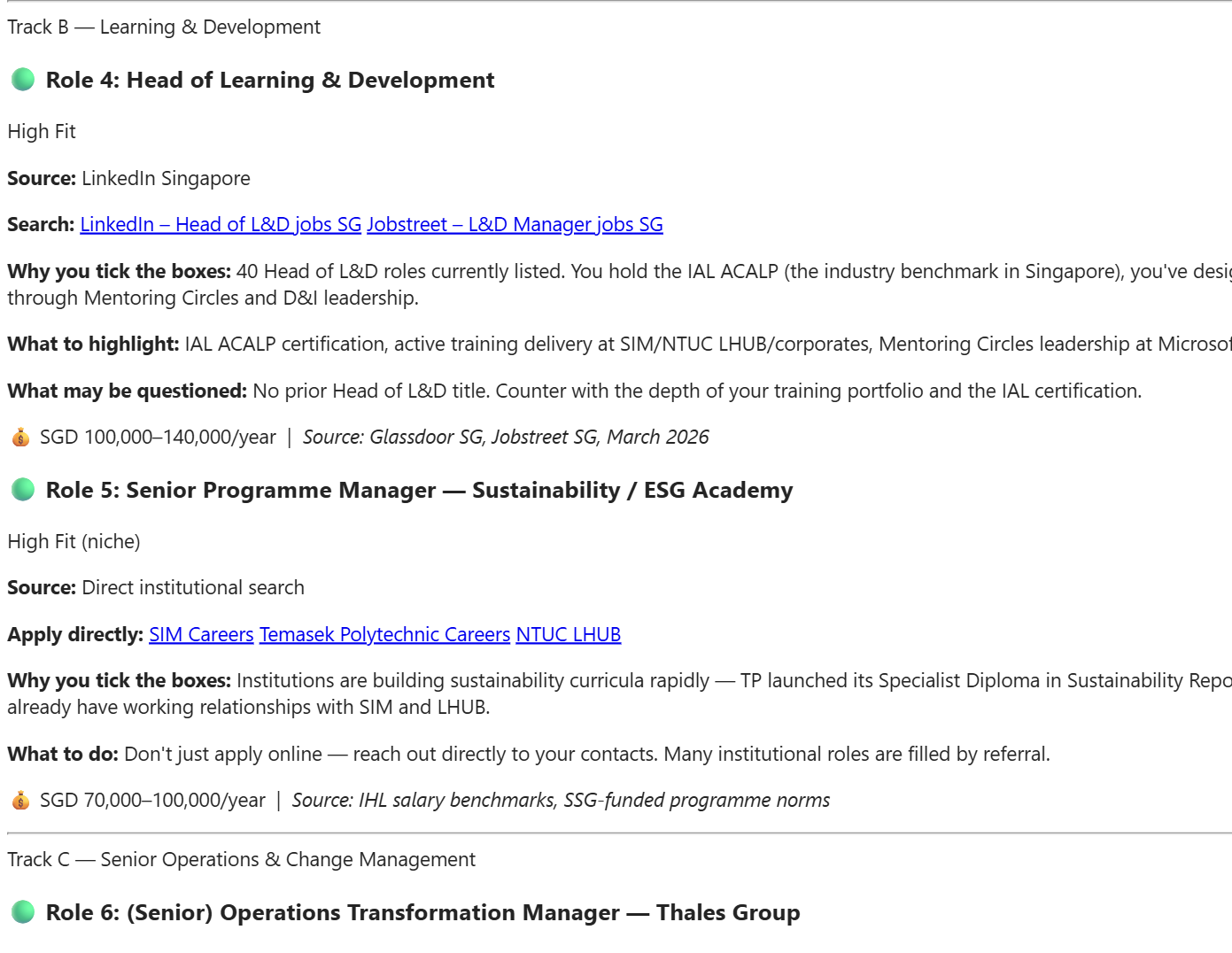Click the line 'through Mentoring Circles and D&I leadership.'
This screenshot has width=1232, height=953.
[x=213, y=298]
